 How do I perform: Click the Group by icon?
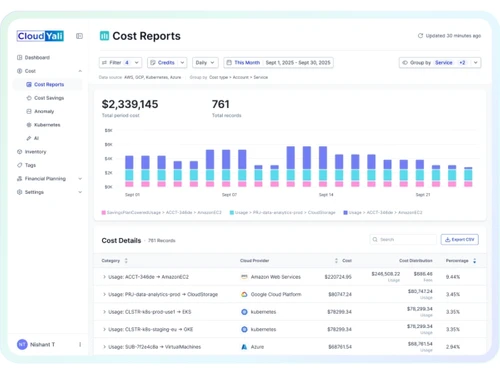(405, 63)
